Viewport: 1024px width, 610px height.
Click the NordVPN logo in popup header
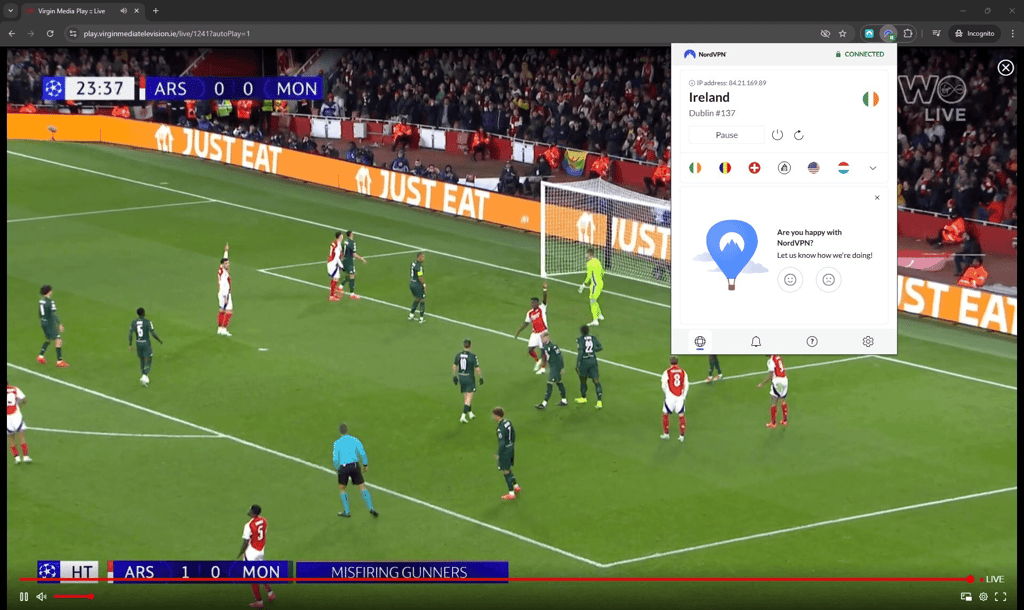(x=705, y=54)
